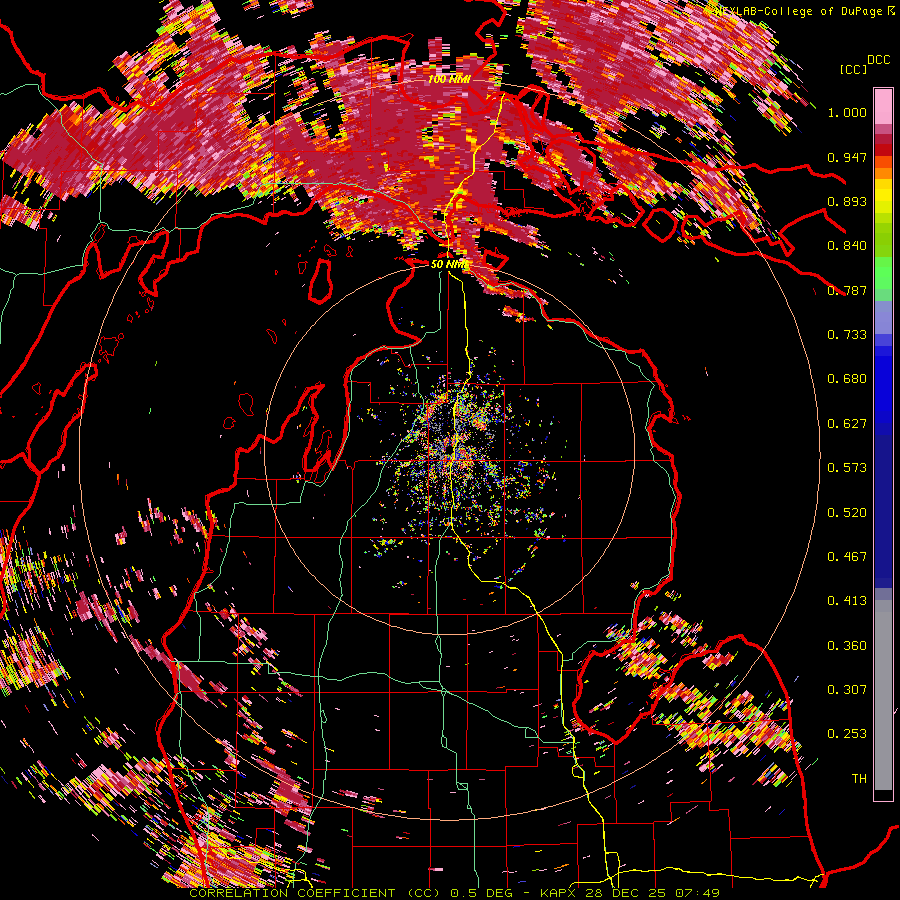Click the CORRELATION COEFFICIENT caption text
900x900 pixels.
pos(292,893)
